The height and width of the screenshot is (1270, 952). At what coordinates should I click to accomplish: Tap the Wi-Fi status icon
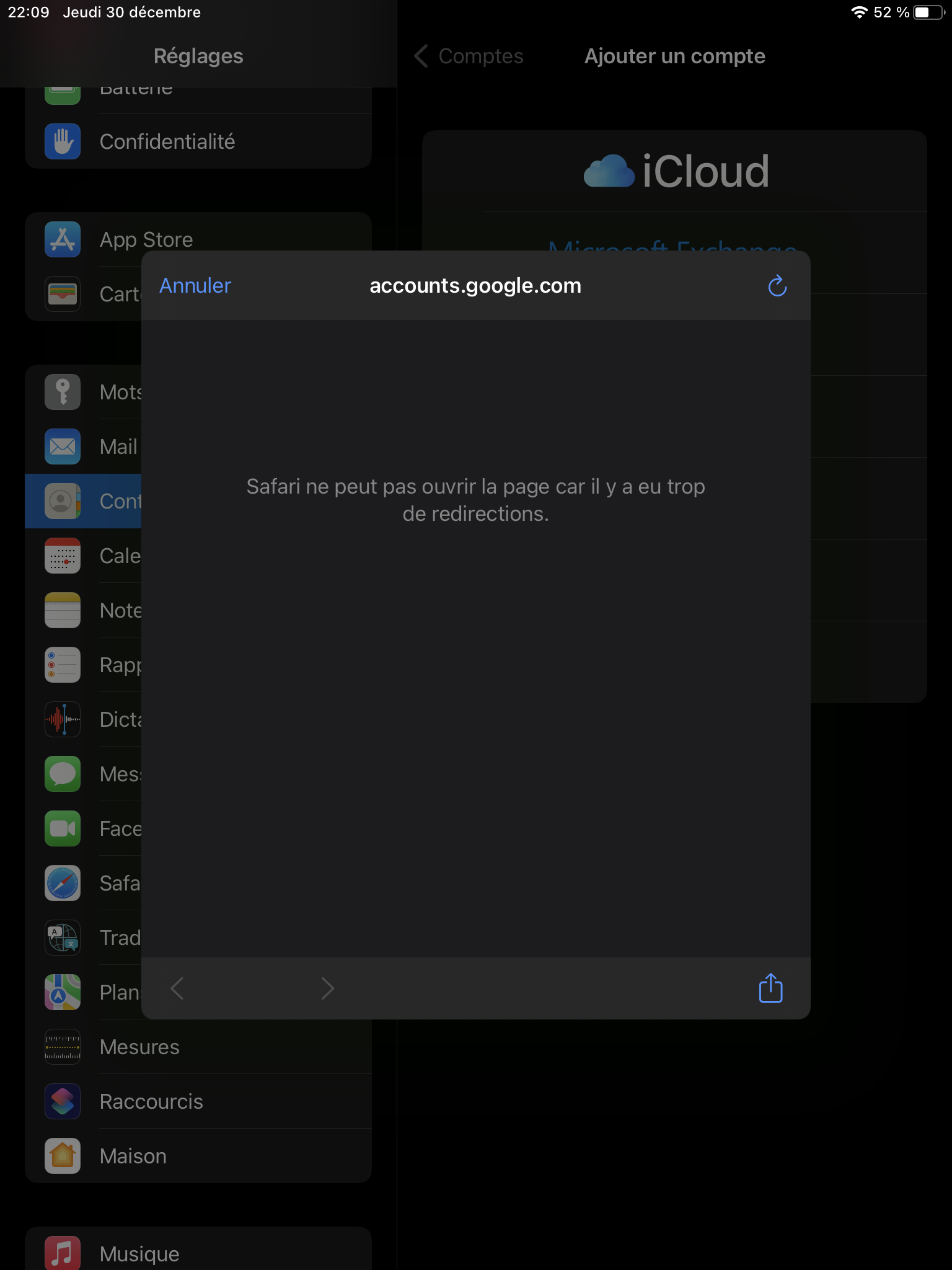click(x=859, y=12)
